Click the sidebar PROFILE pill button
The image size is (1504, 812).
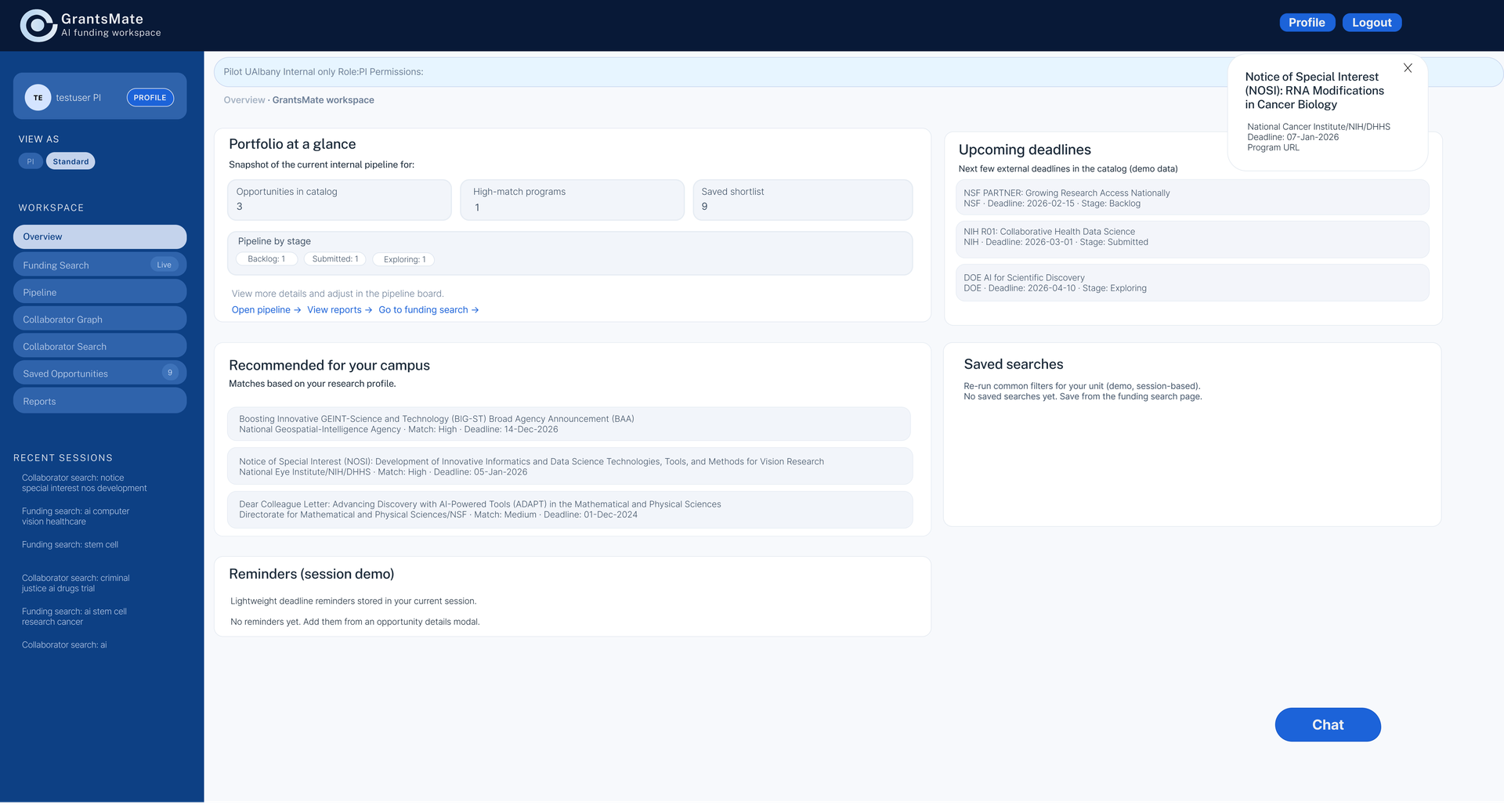[150, 98]
